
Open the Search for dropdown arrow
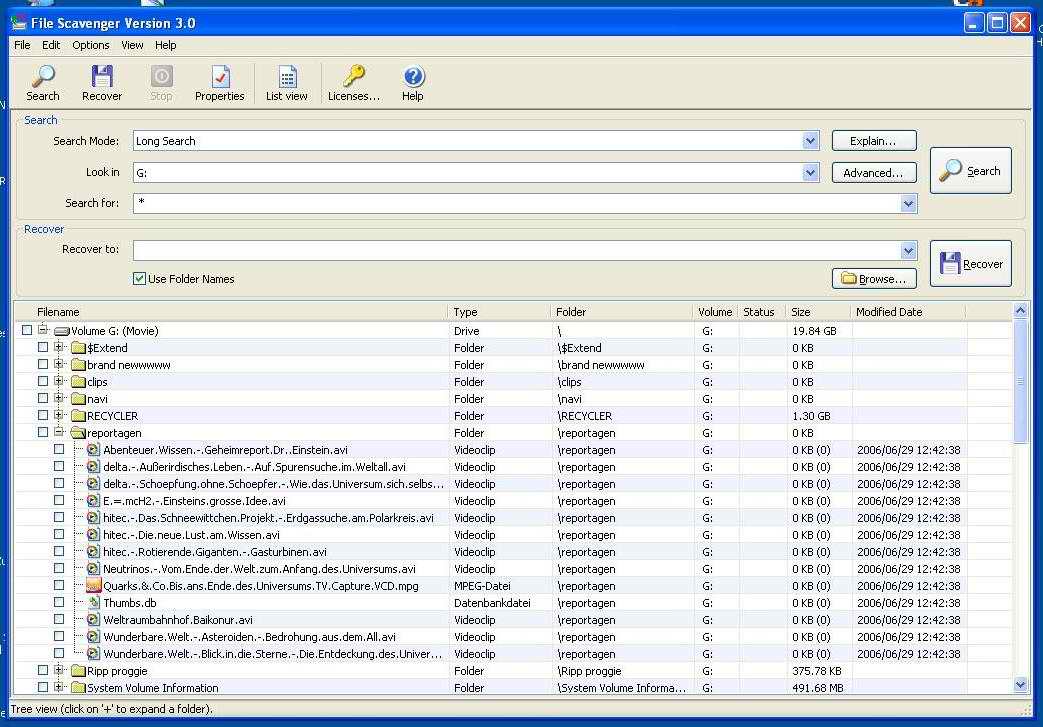[909, 204]
